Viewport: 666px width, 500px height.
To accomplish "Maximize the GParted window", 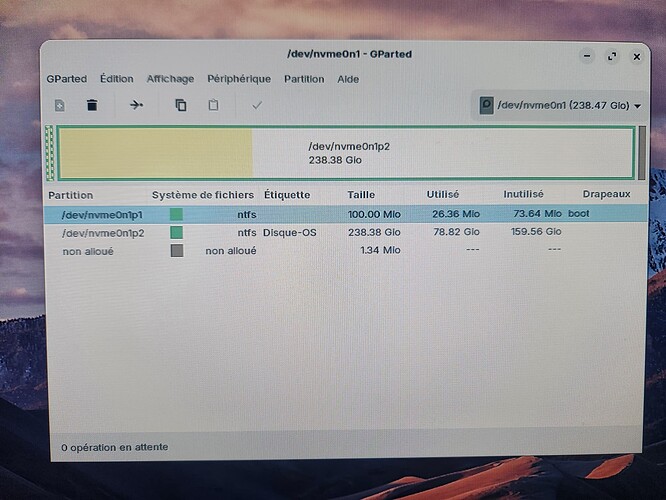I will click(x=612, y=56).
